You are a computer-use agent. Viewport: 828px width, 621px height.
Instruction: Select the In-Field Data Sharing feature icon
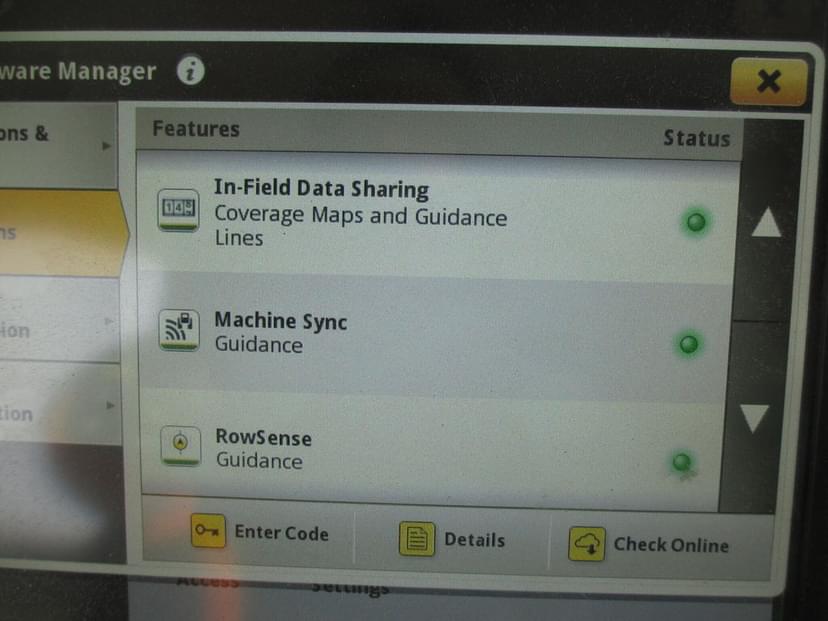179,211
